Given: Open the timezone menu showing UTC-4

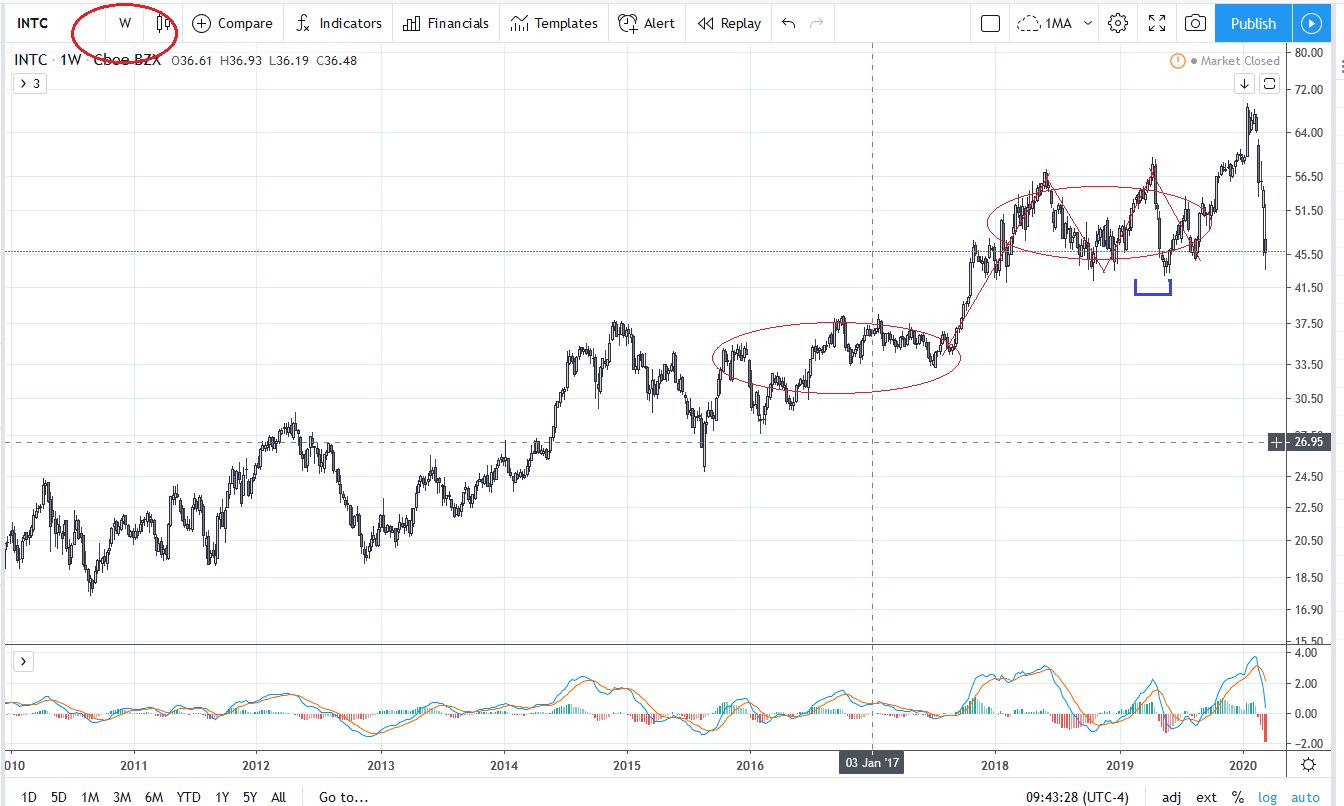Looking at the screenshot, I should (x=1078, y=797).
